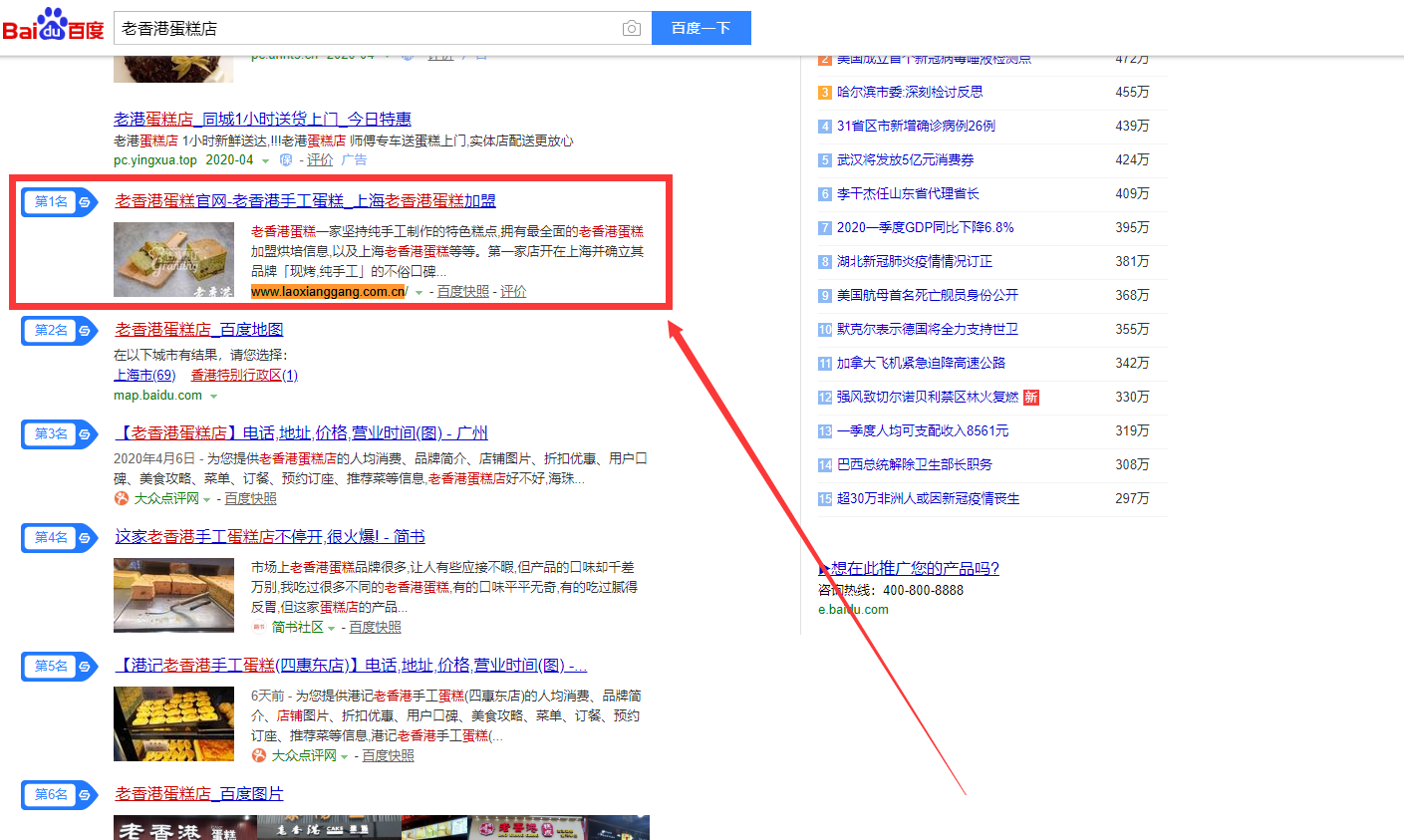The image size is (1404, 840).
Task: Open hot topic 湖北新冠肺炎疫情情况订正
Action: [915, 261]
